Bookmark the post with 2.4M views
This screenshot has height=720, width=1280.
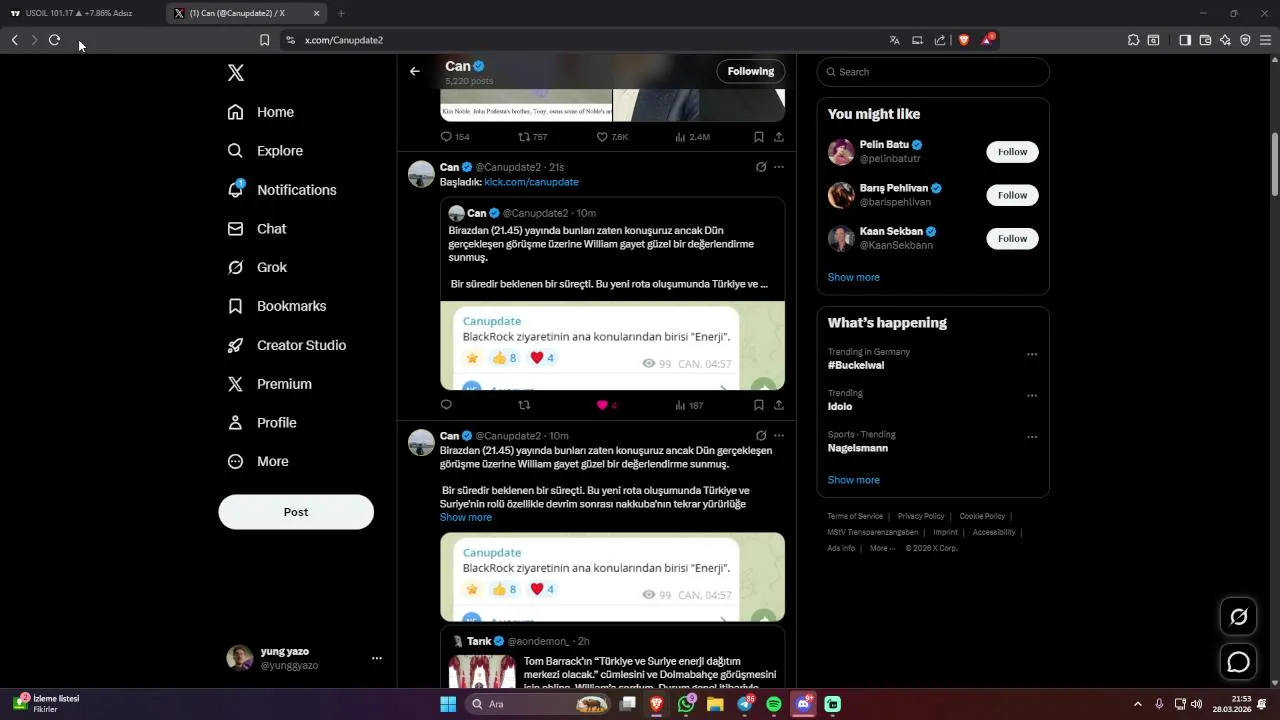[x=758, y=137]
